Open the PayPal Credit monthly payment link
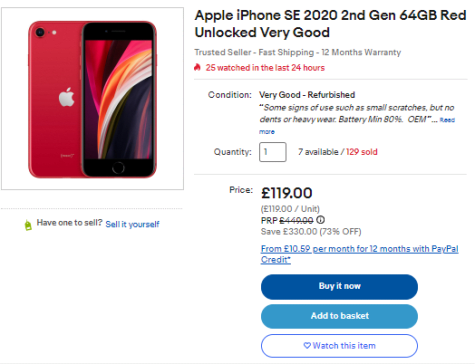This screenshot has height=364, width=475. (359, 254)
